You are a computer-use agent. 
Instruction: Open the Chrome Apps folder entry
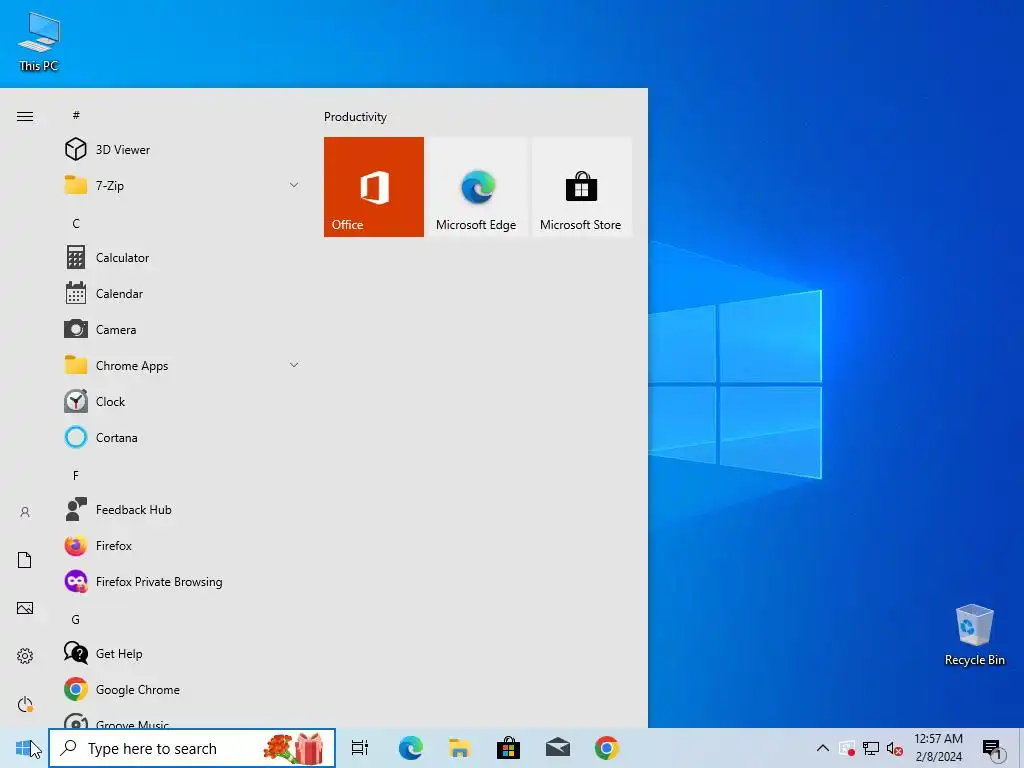click(x=182, y=365)
